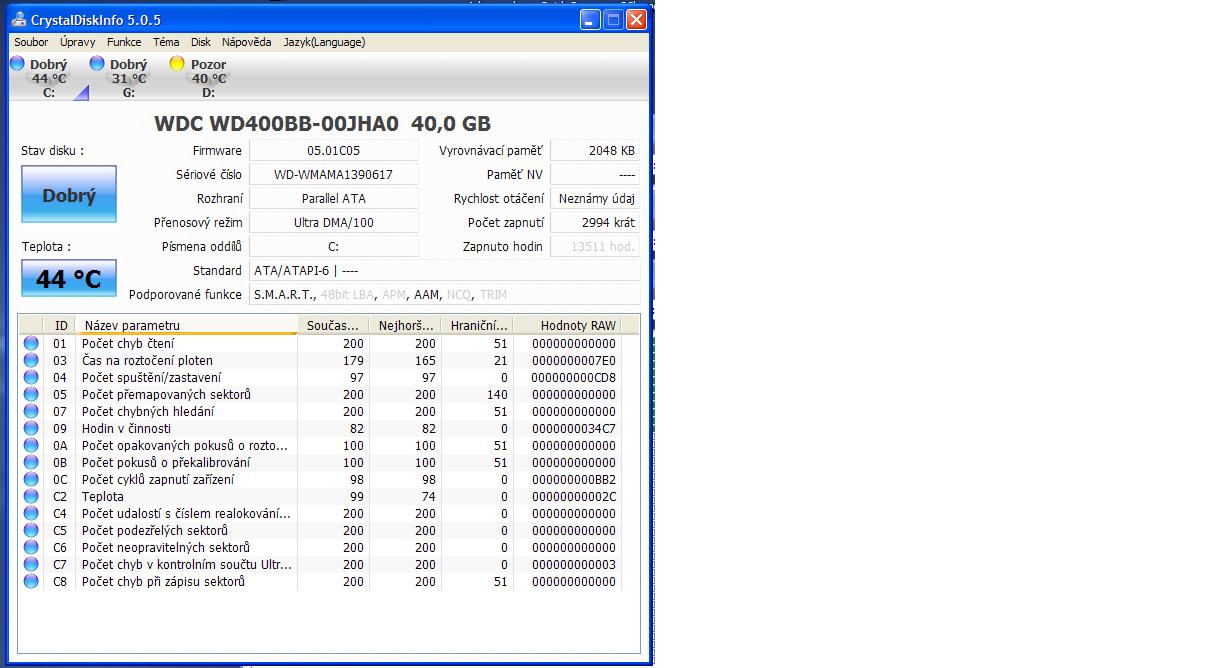This screenshot has width=1215, height=668.
Task: Click status orb of attribute C6 row
Action: click(x=31, y=547)
